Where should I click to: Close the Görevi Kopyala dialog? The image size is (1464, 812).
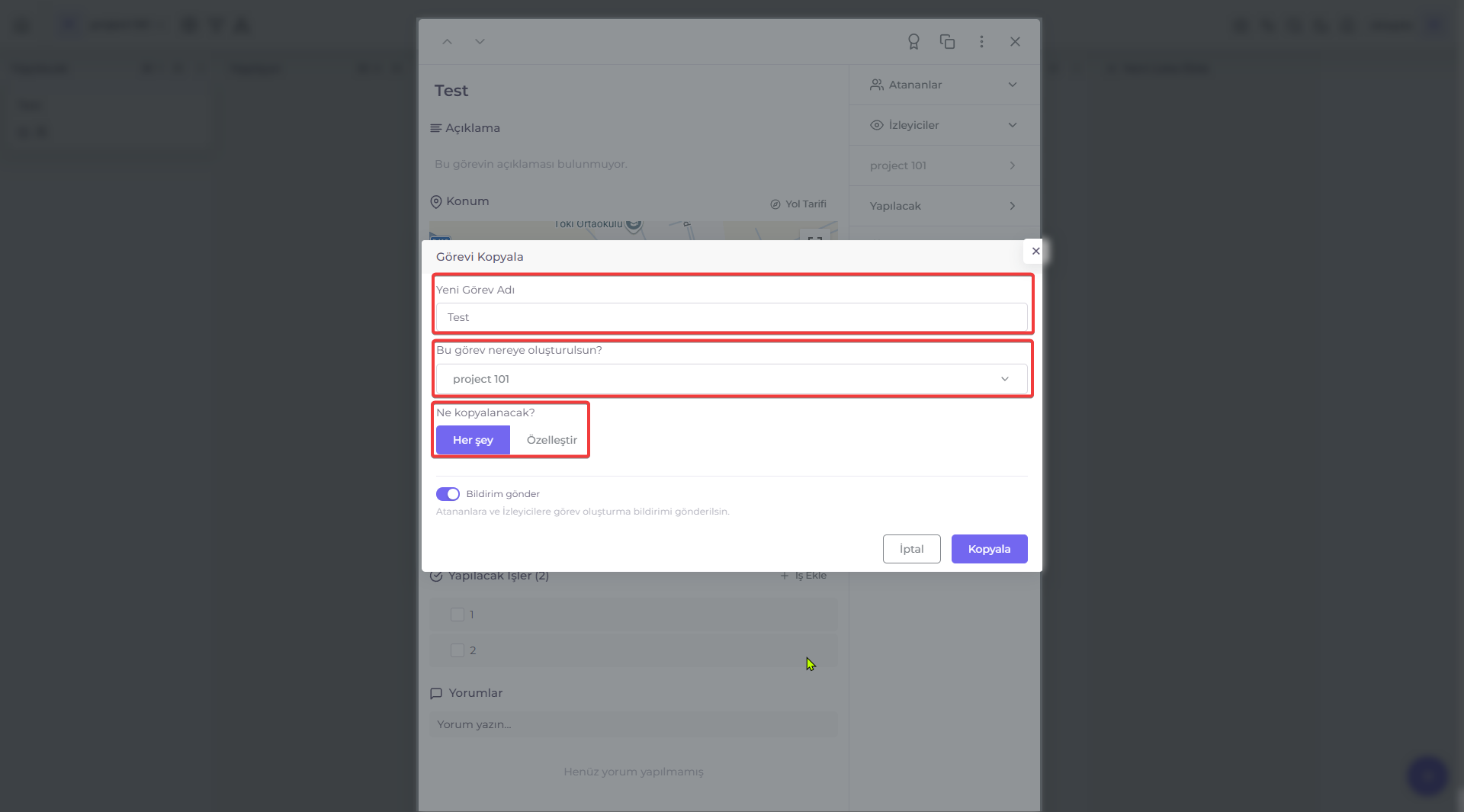1035,251
